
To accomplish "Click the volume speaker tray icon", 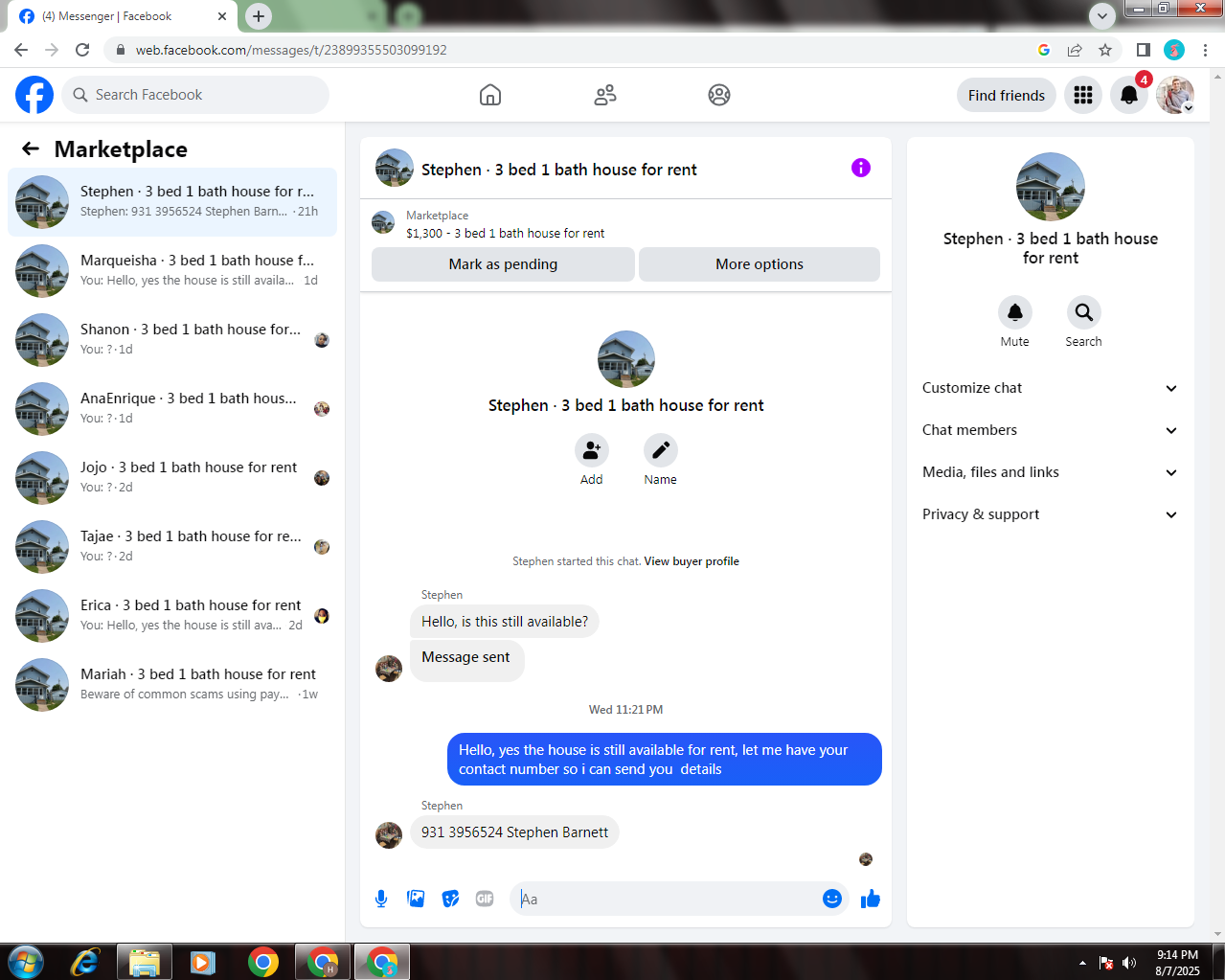I will [x=1129, y=963].
